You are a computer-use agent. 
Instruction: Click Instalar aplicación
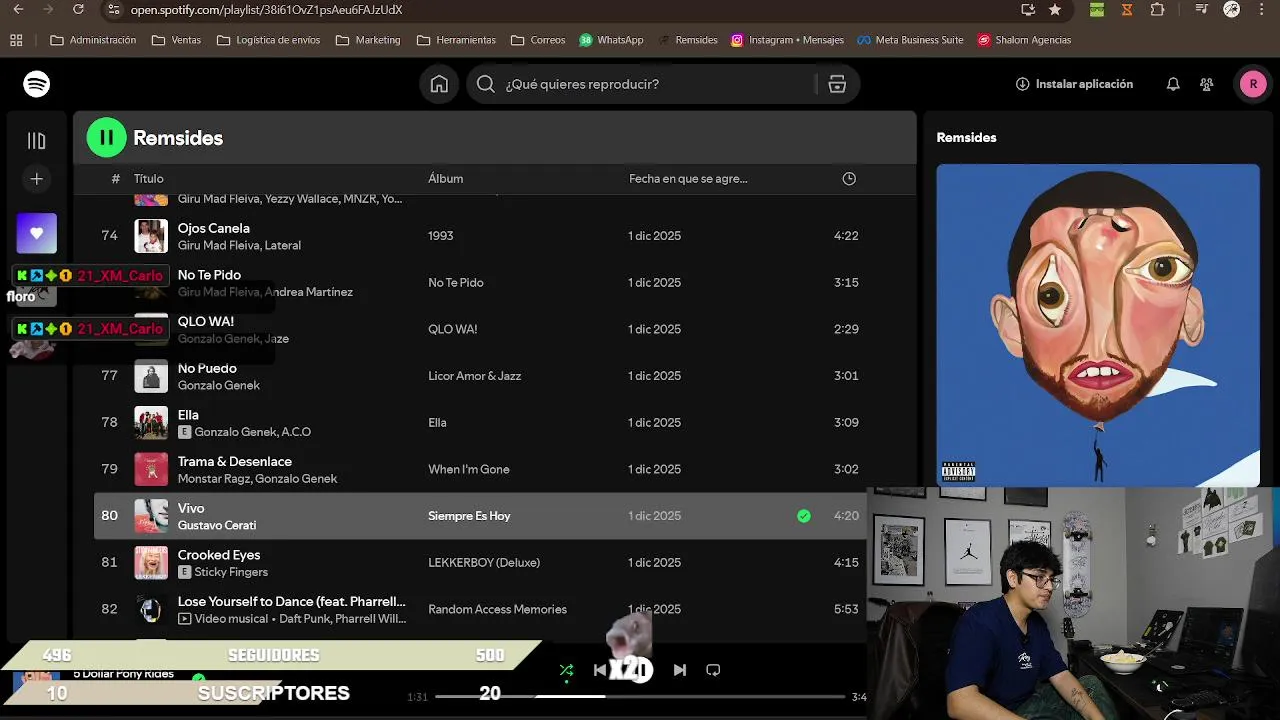coord(1074,84)
